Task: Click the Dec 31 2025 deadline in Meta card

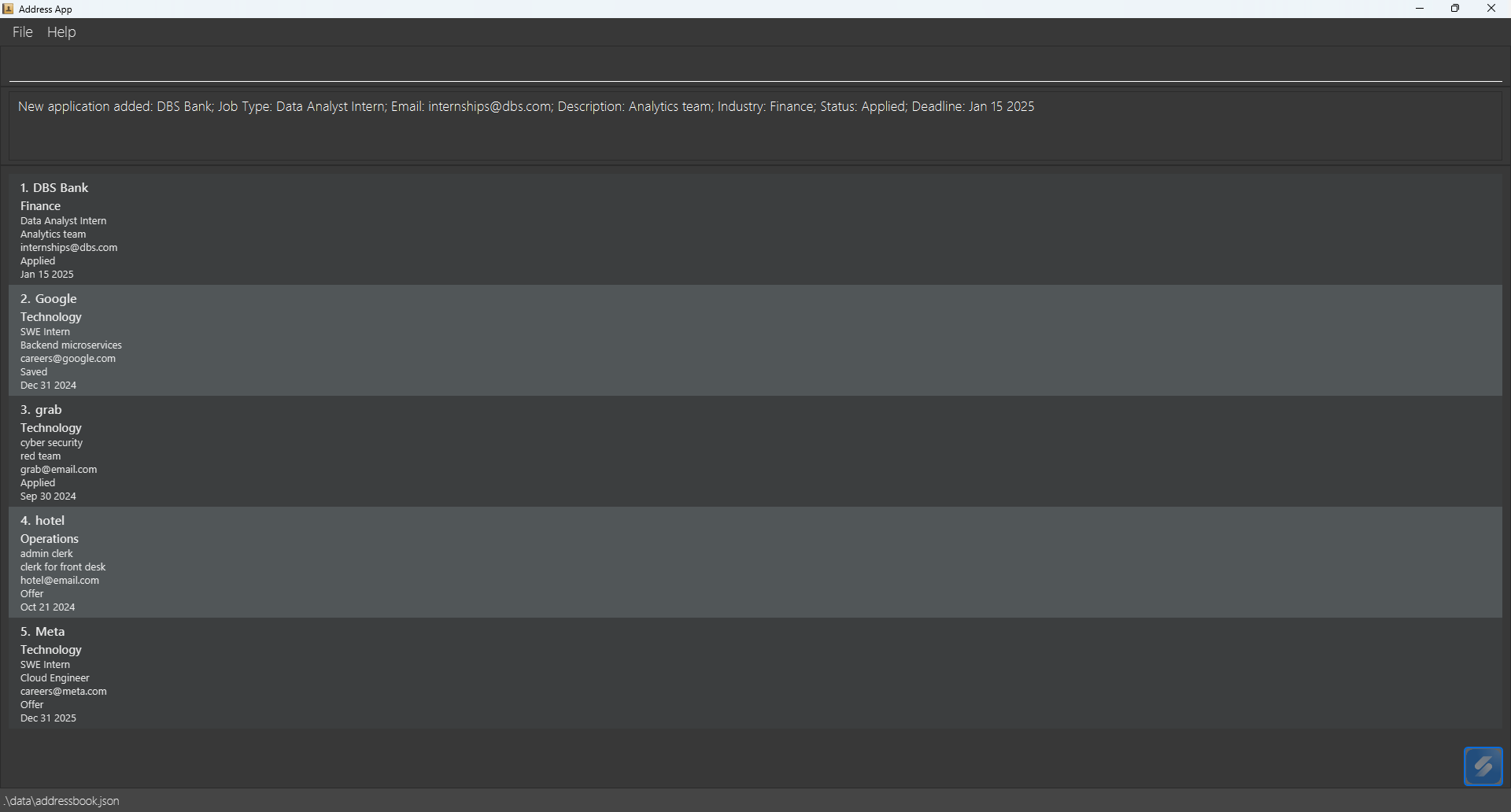Action: [48, 718]
